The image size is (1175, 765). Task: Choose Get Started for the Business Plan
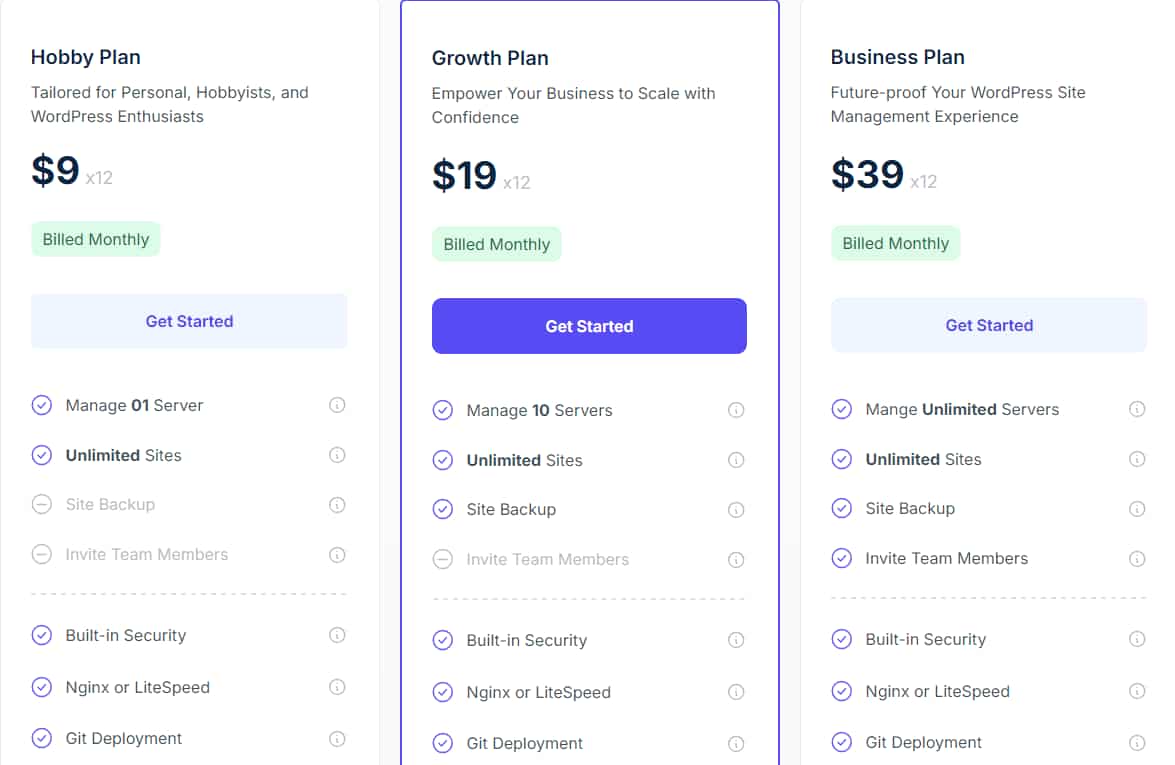pos(989,325)
